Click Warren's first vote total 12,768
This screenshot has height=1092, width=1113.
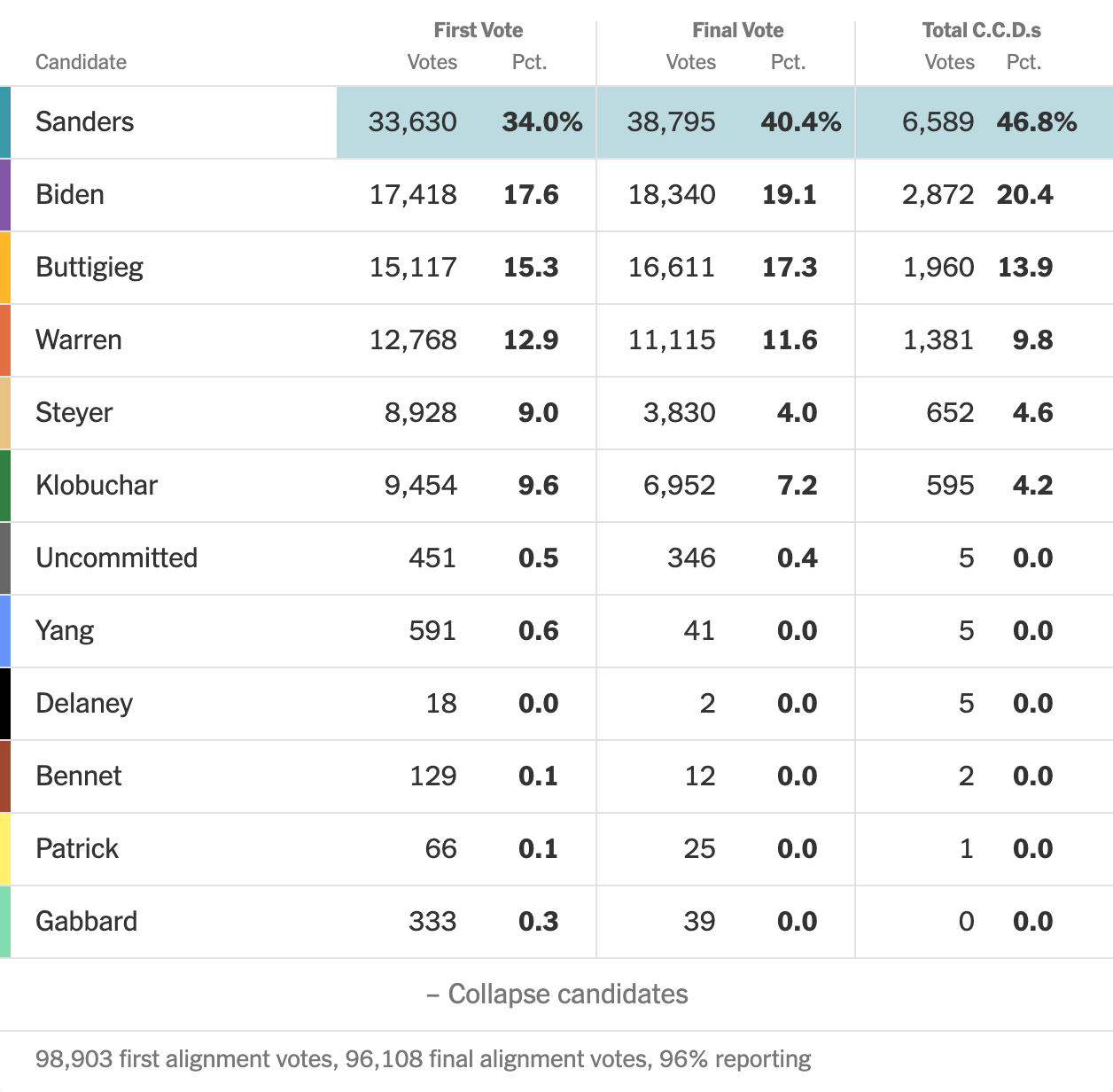click(x=413, y=339)
